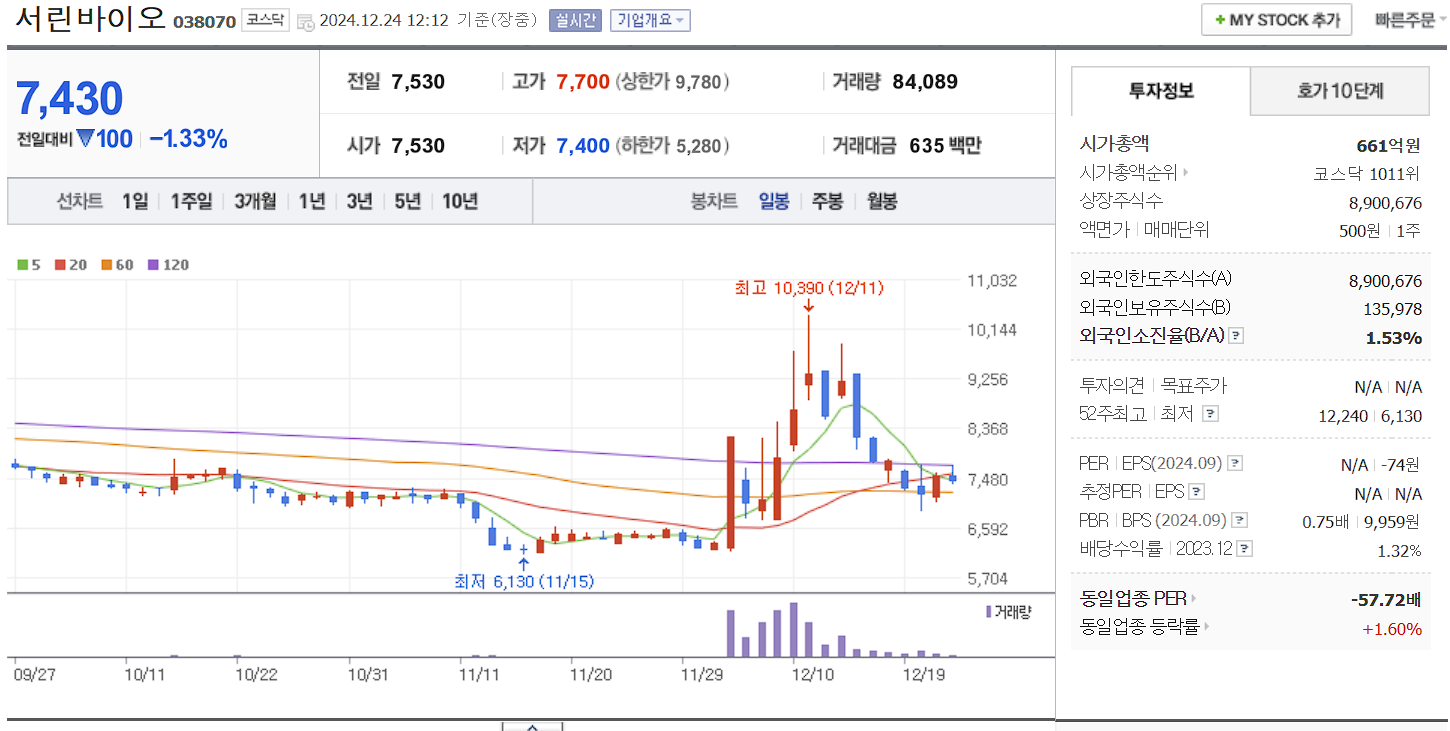The height and width of the screenshot is (731, 1450).
Task: Switch to the 호가 10단계 tab
Action: coord(1340,90)
